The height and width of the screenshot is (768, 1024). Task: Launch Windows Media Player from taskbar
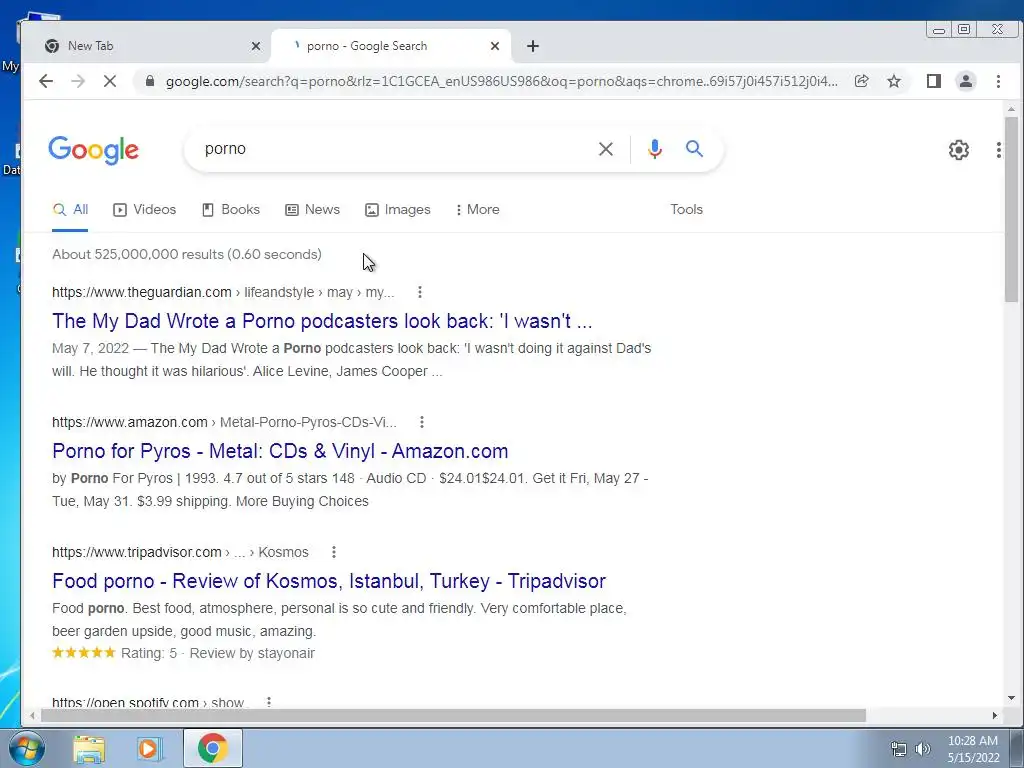pyautogui.click(x=150, y=748)
